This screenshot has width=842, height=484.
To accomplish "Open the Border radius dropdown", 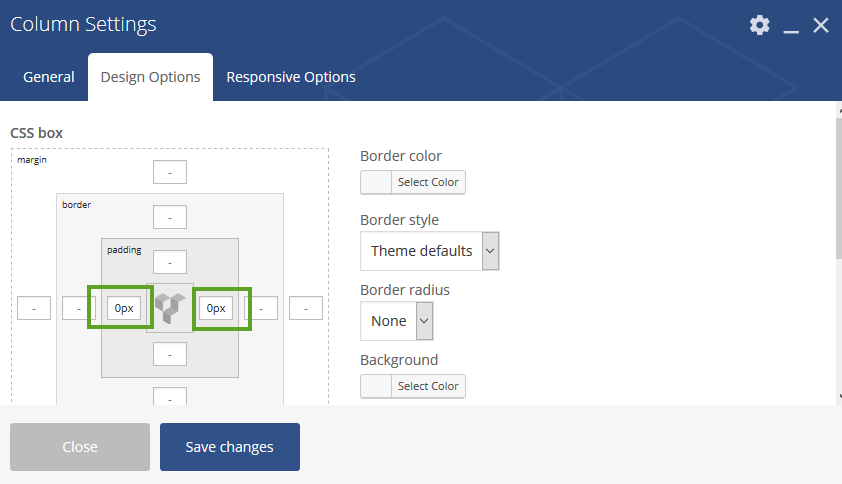I will coord(396,321).
